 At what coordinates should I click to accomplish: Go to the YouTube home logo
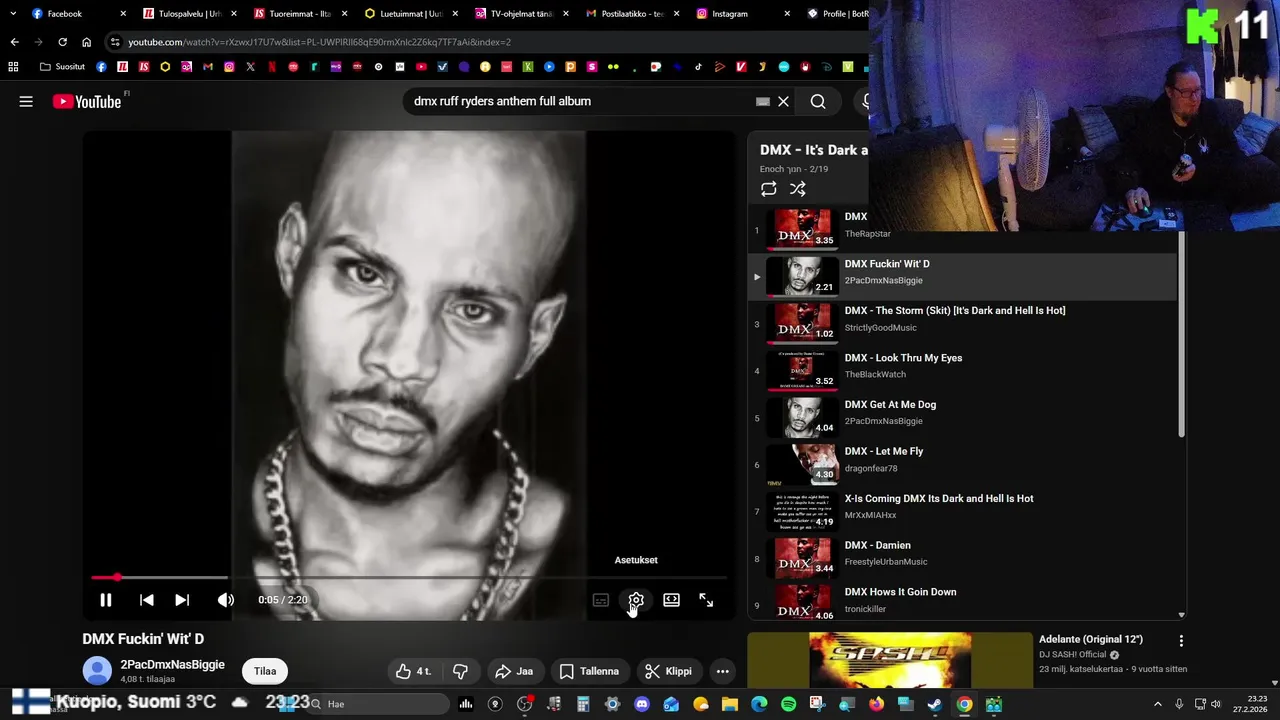click(87, 101)
